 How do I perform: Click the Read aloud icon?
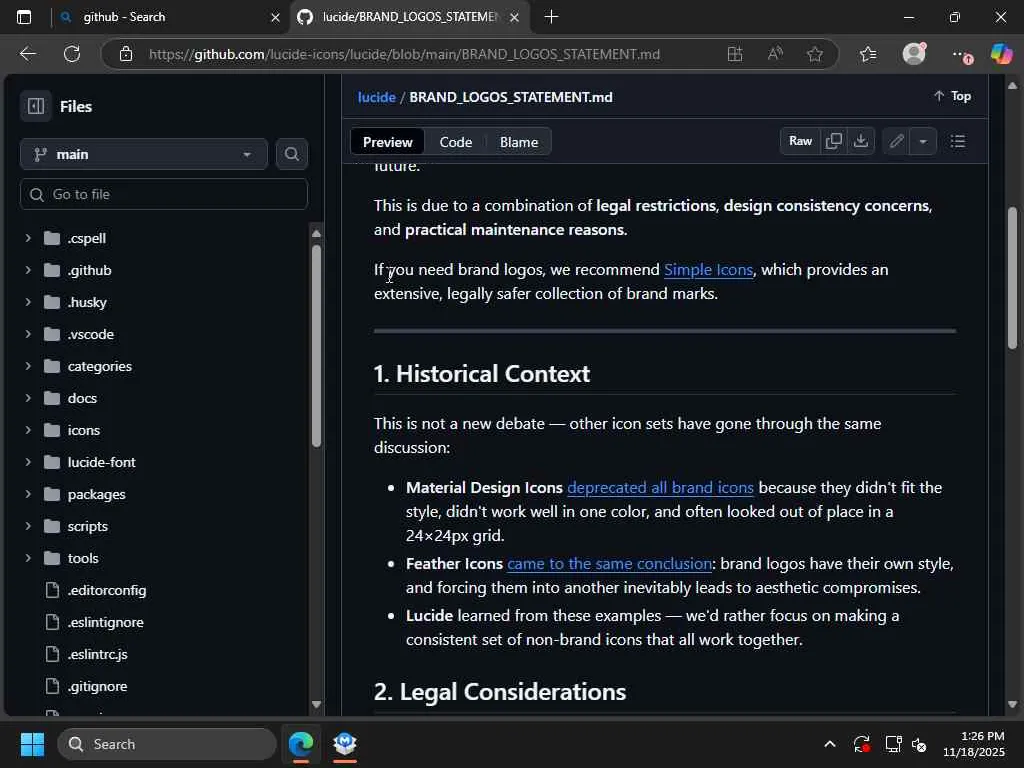[775, 54]
